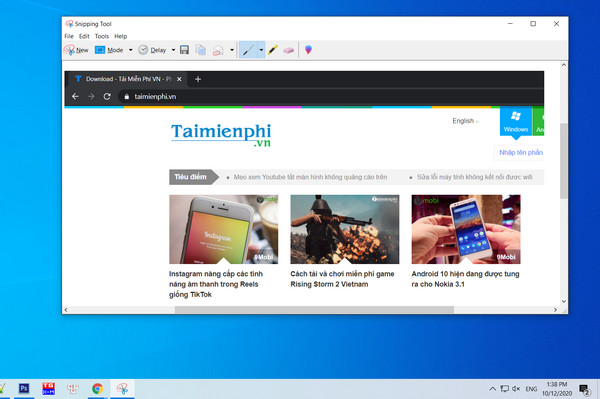The width and height of the screenshot is (600, 399).
Task: Open Google Chrome from the taskbar
Action: pos(97,389)
